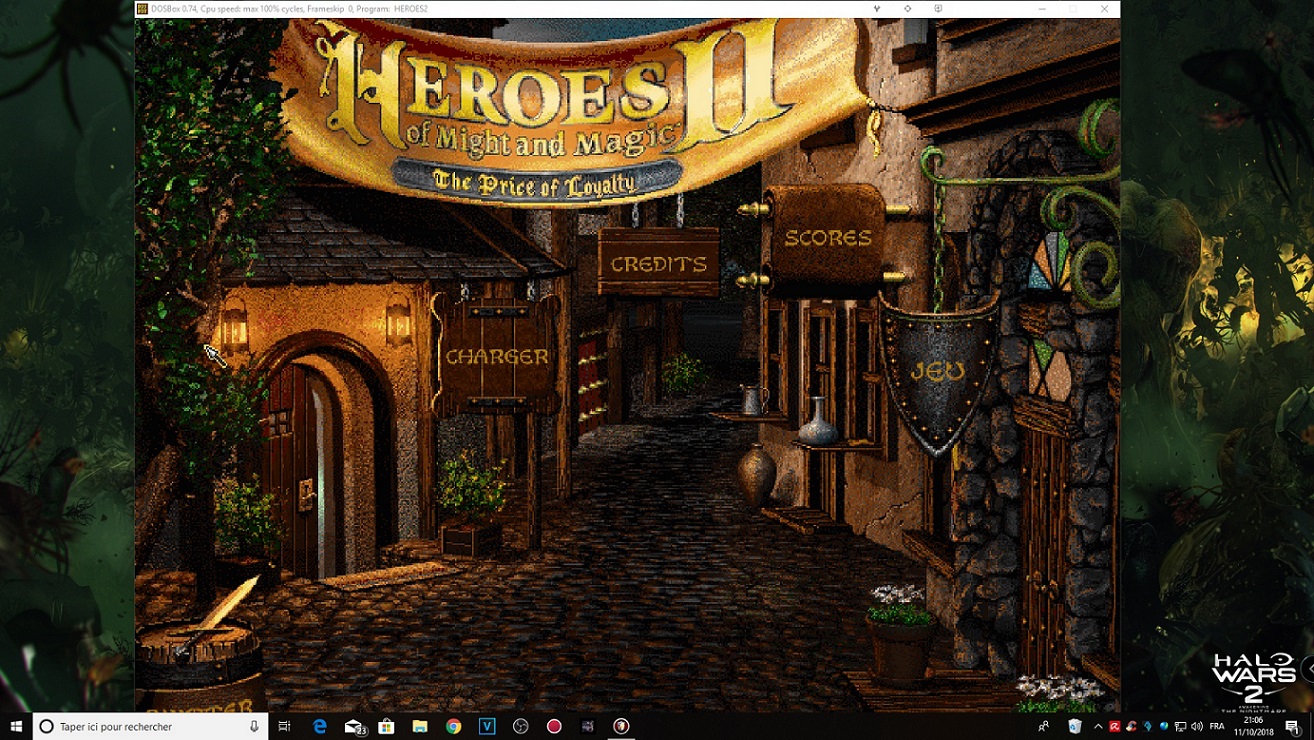Open Task View from the taskbar
Screen dimensions: 1314x740
[285, 726]
